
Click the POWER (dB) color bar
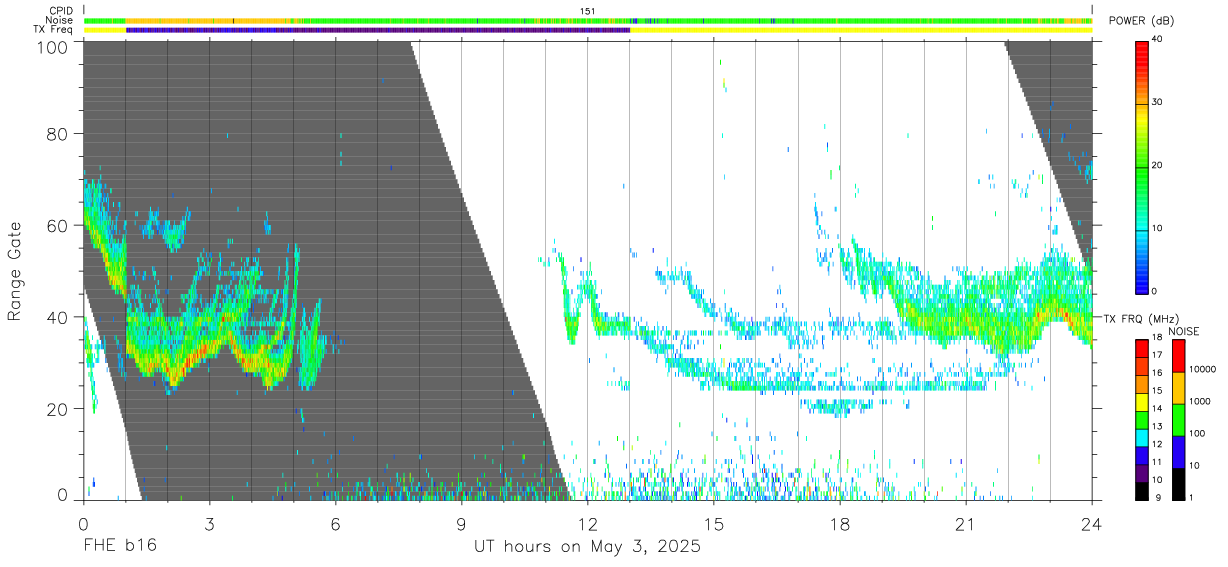pyautogui.click(x=1142, y=166)
